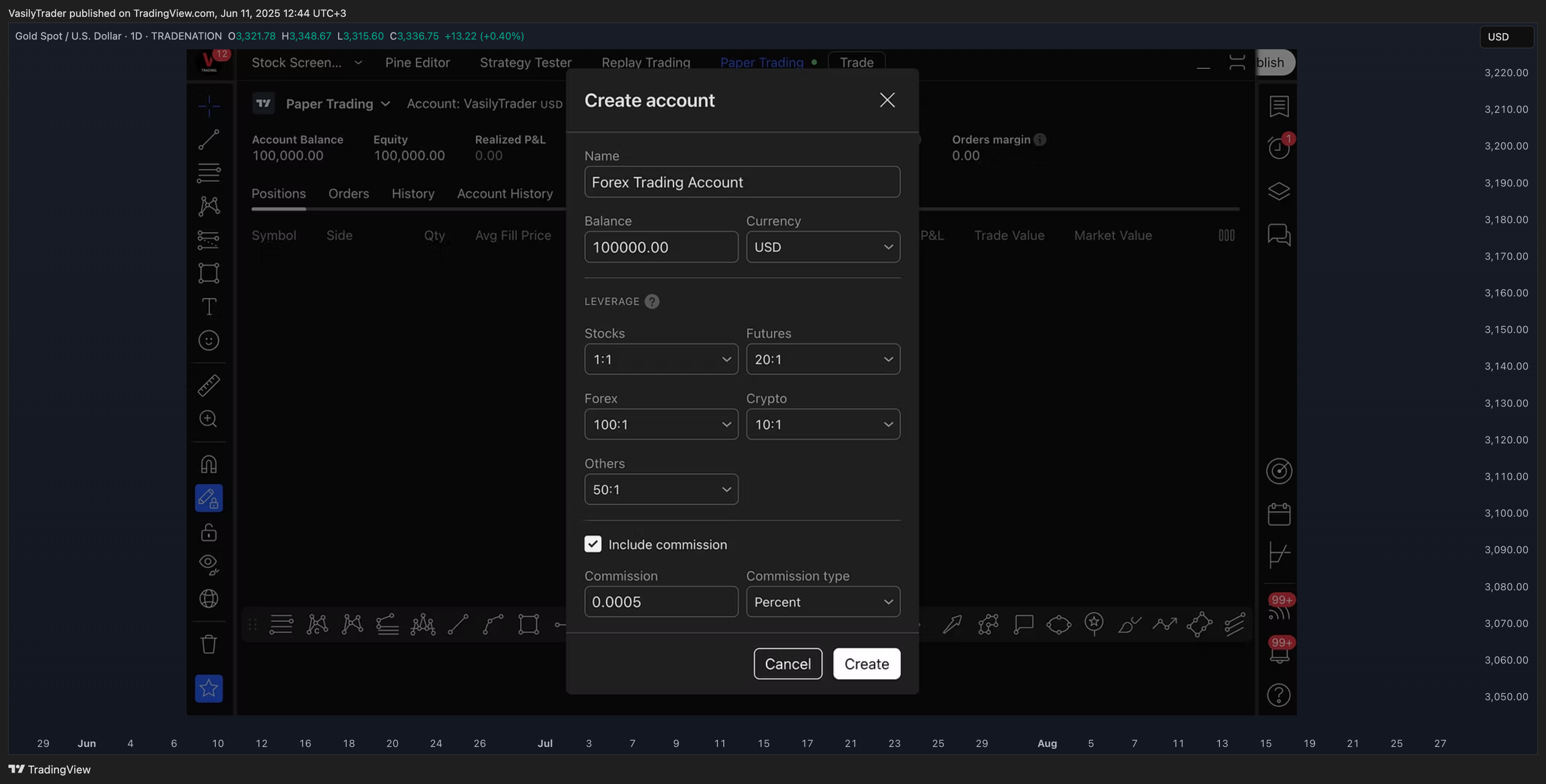The image size is (1546, 784).
Task: Open the Currency USD dropdown
Action: click(823, 247)
